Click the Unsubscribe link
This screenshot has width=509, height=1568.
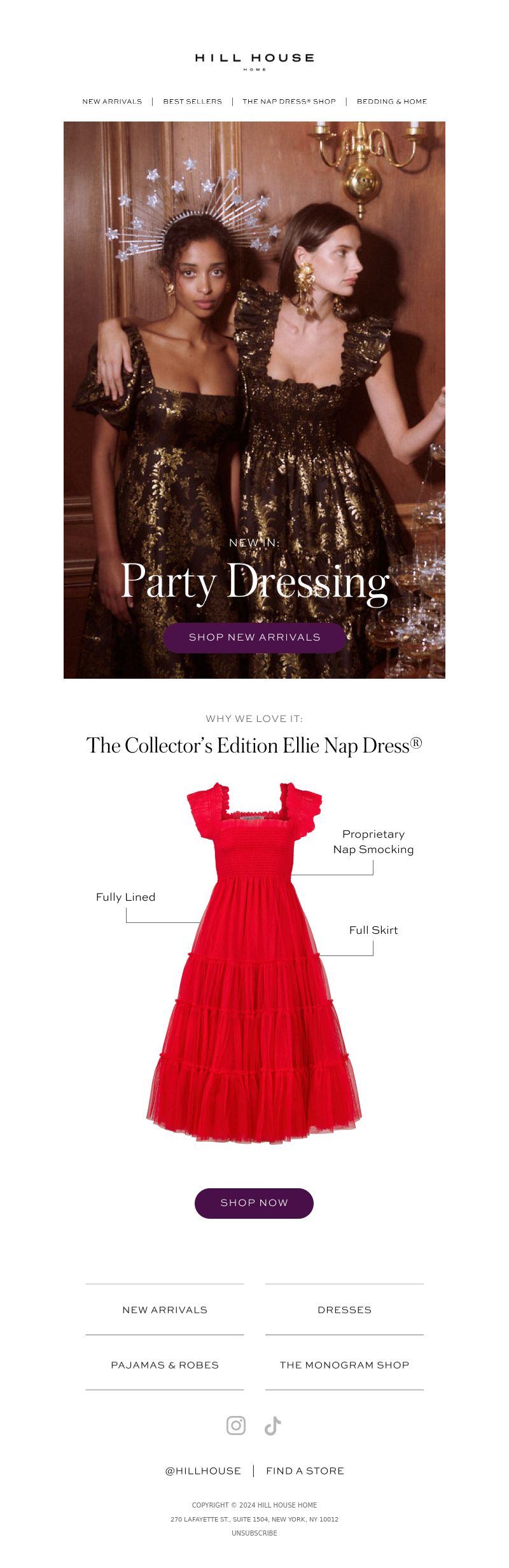point(254,1533)
